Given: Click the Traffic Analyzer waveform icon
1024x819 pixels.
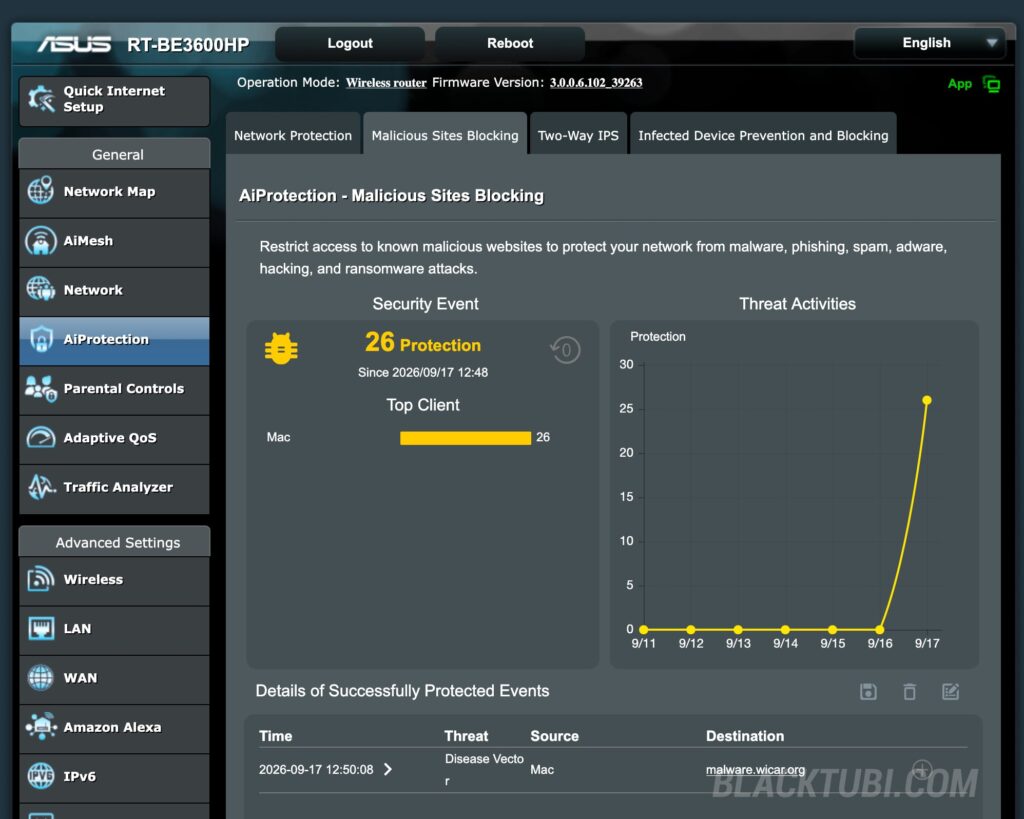Looking at the screenshot, I should [x=41, y=487].
